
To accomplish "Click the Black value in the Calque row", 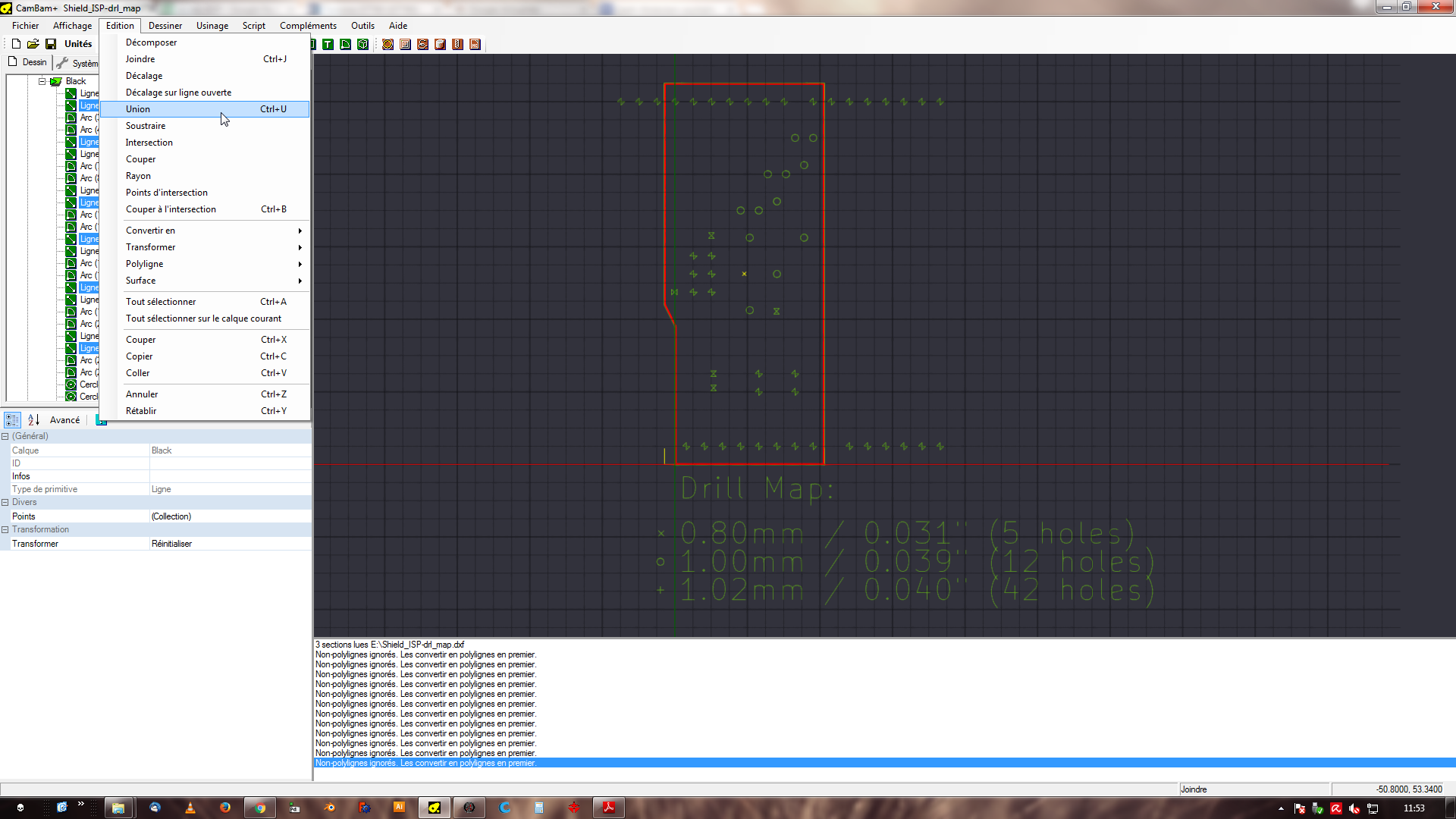I will point(231,450).
